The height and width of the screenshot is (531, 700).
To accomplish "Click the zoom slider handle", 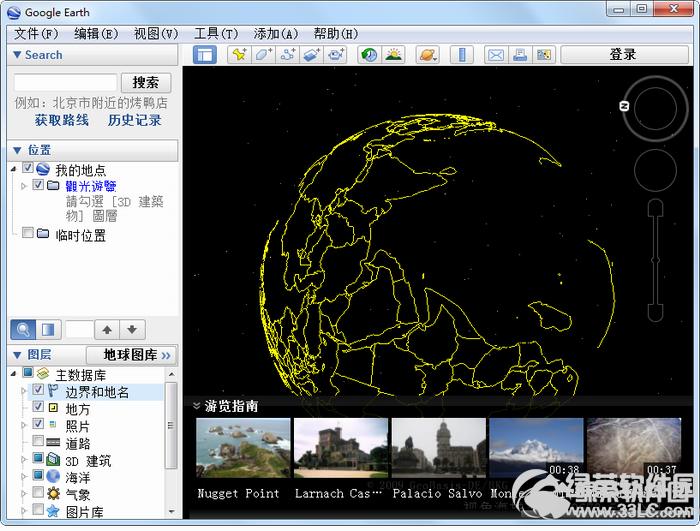I will [655, 260].
